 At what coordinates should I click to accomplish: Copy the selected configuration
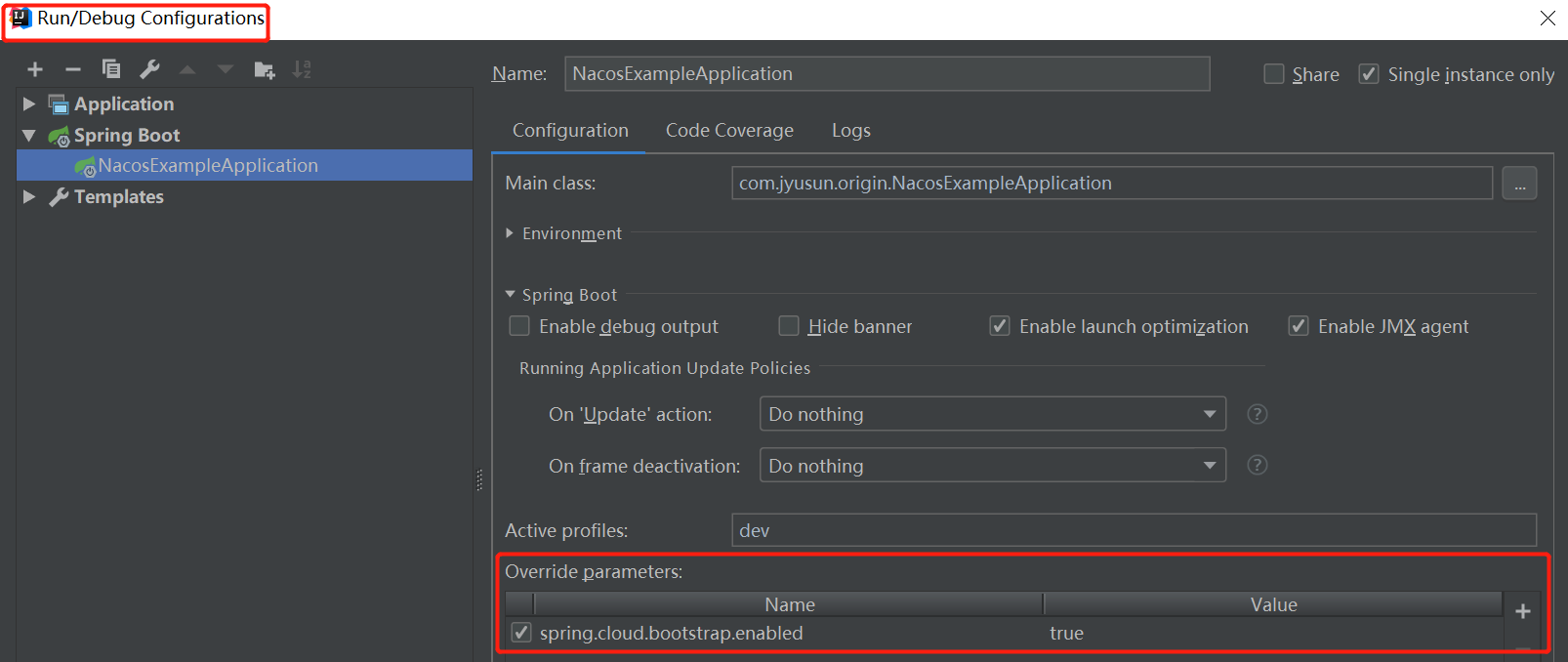tap(111, 68)
